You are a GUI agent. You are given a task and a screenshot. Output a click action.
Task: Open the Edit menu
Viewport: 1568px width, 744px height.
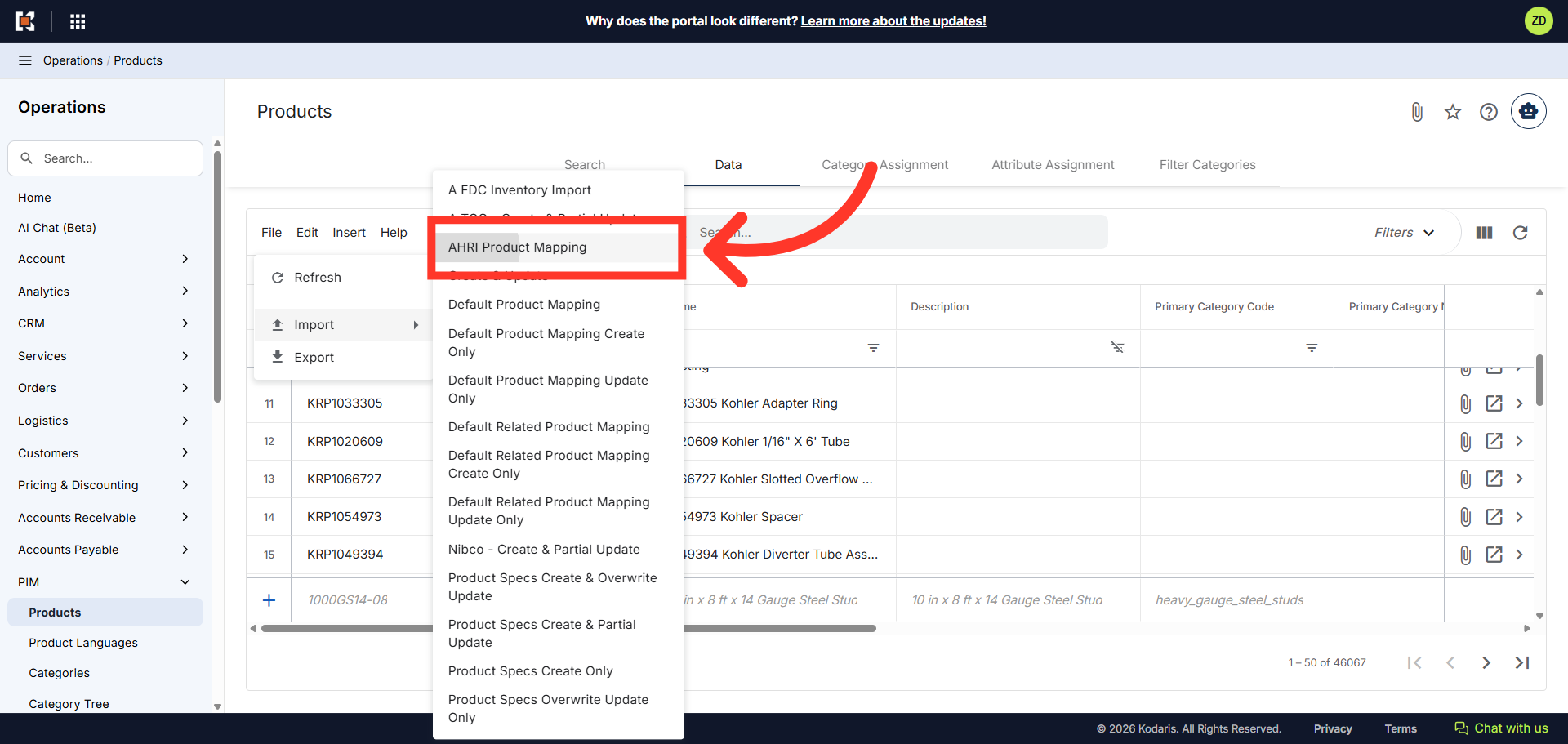click(x=307, y=233)
